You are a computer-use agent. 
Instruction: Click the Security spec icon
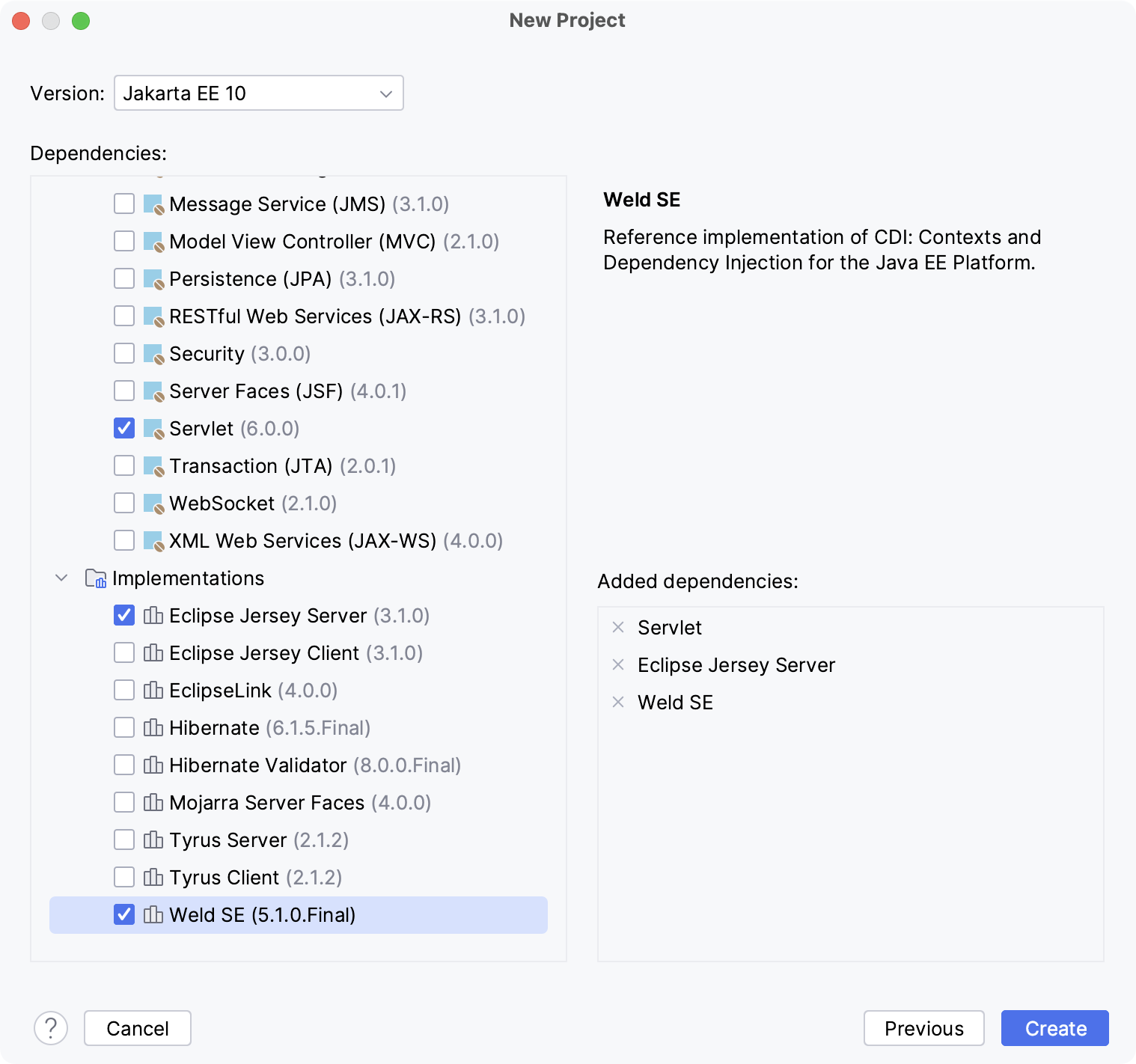click(x=153, y=354)
